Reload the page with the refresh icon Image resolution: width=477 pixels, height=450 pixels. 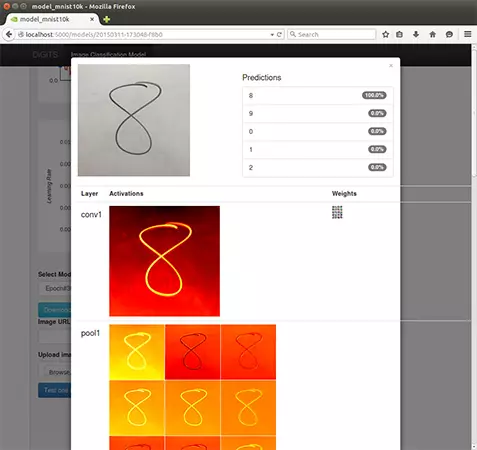click(279, 35)
